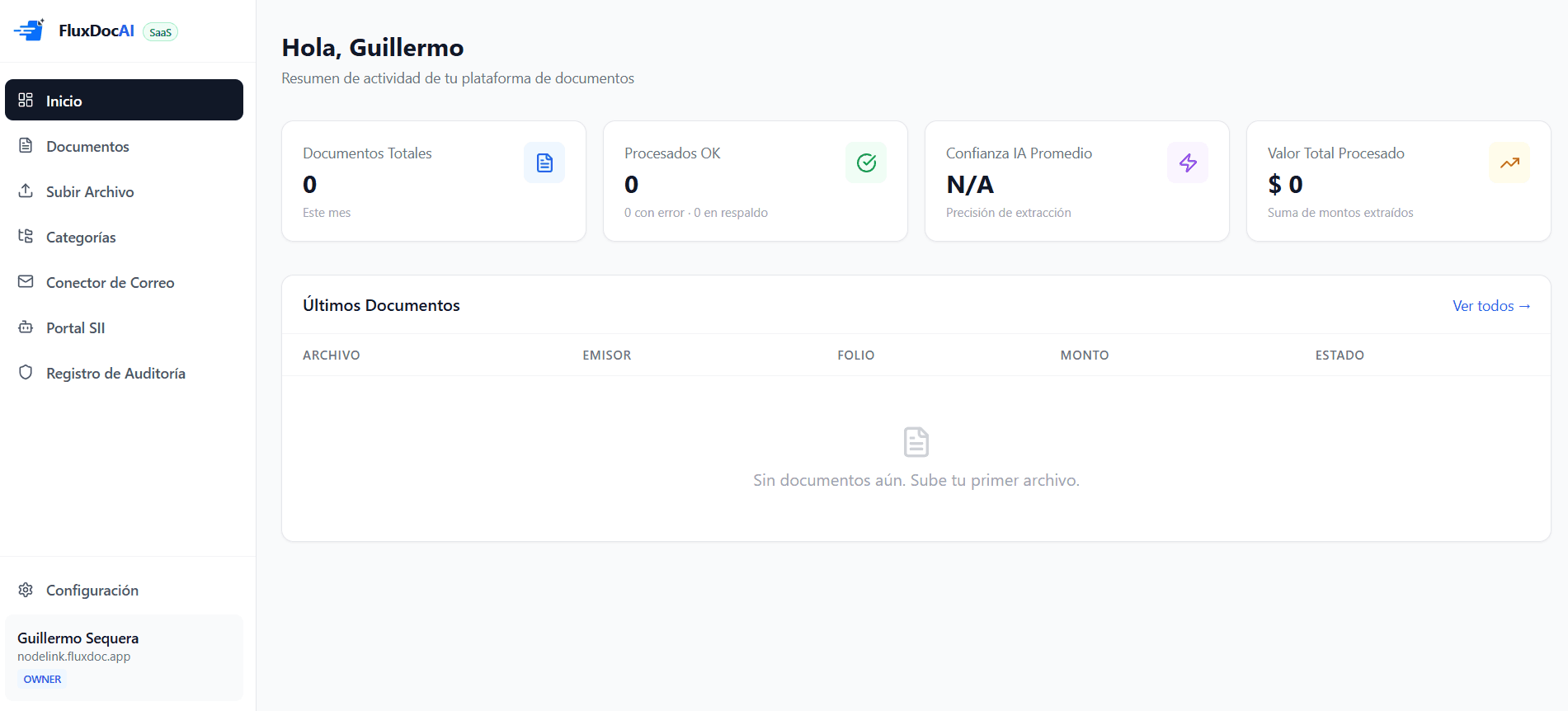
Task: Click '0 con error · 0 en respaldo' text
Action: 696,213
